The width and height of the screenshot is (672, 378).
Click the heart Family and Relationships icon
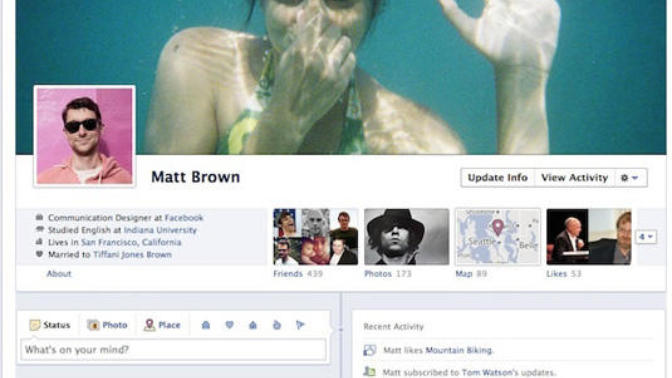(x=229, y=325)
